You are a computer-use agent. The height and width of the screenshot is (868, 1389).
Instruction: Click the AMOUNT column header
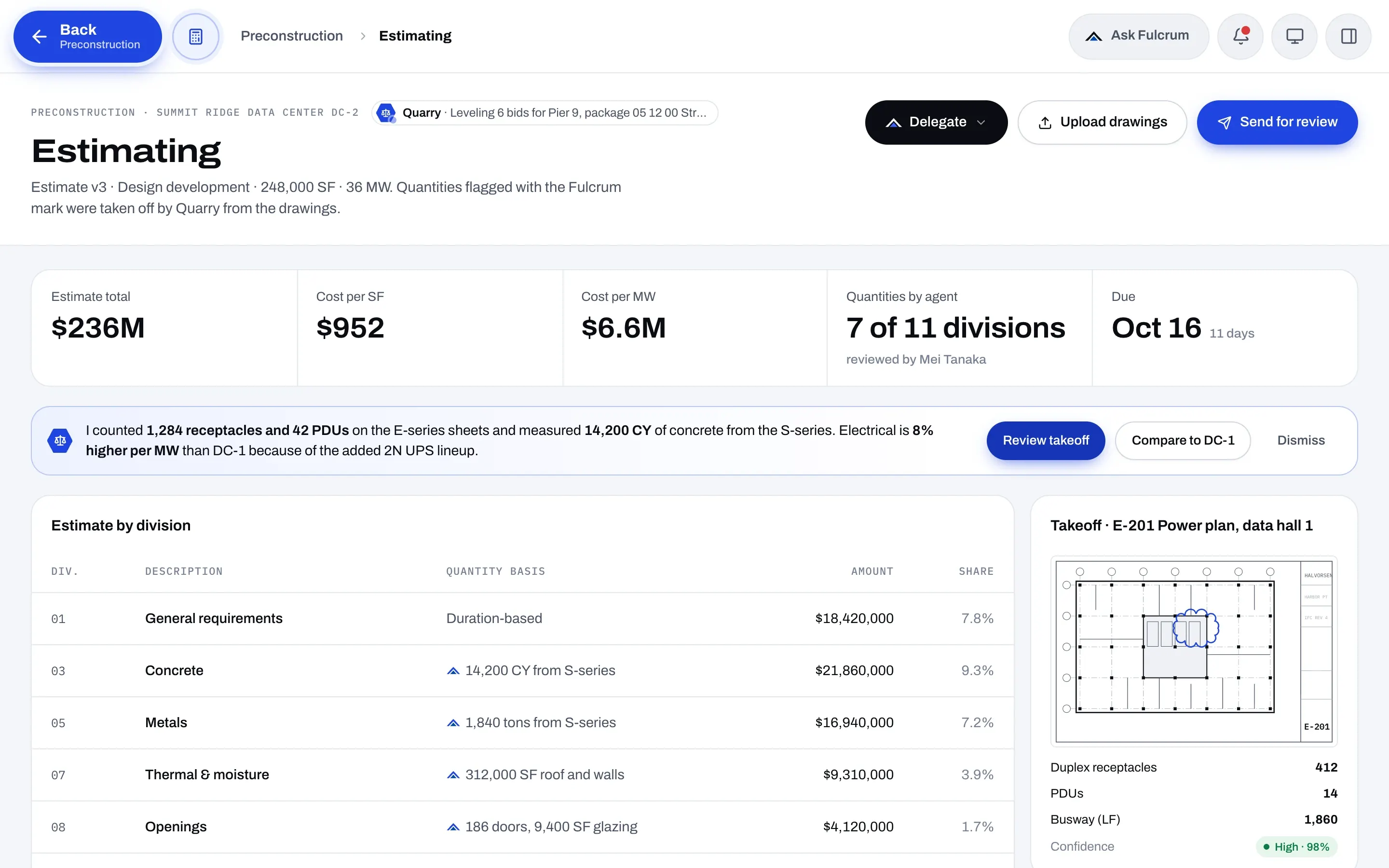click(872, 571)
